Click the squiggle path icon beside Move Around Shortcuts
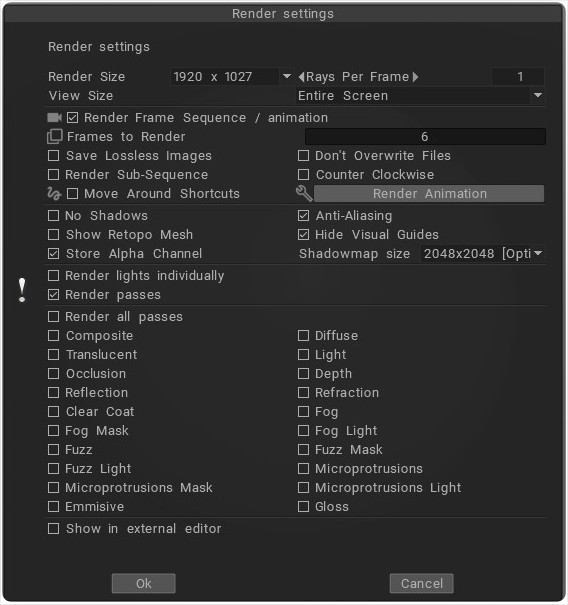 [54, 193]
